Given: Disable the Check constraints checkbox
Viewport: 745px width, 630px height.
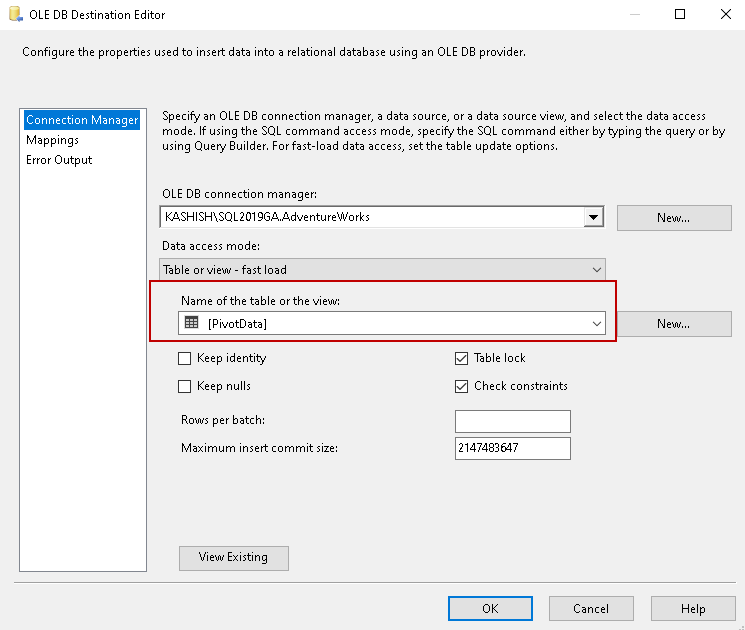Looking at the screenshot, I should point(461,386).
